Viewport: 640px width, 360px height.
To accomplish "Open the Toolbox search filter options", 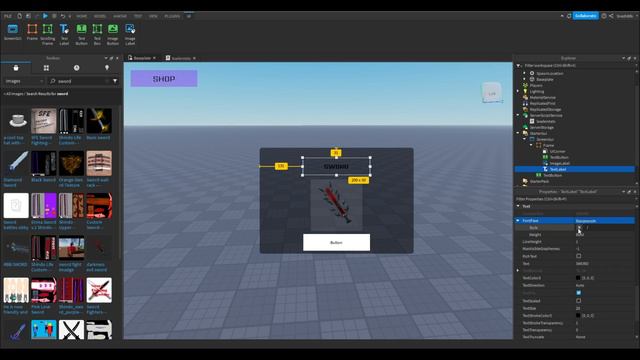I will [x=115, y=81].
